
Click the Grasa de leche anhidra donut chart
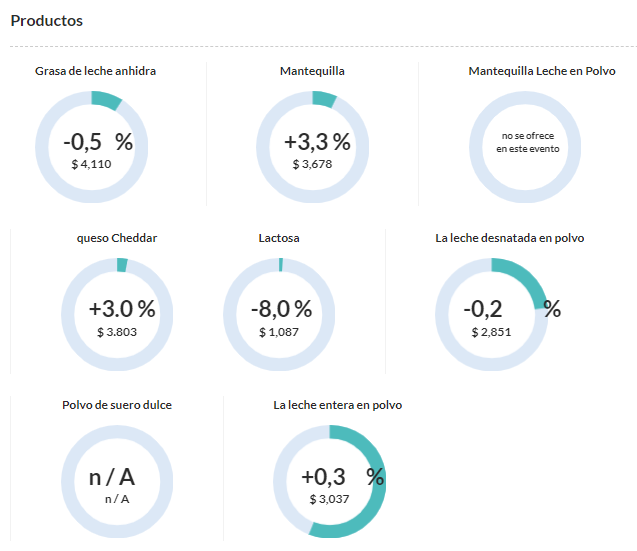click(91, 147)
